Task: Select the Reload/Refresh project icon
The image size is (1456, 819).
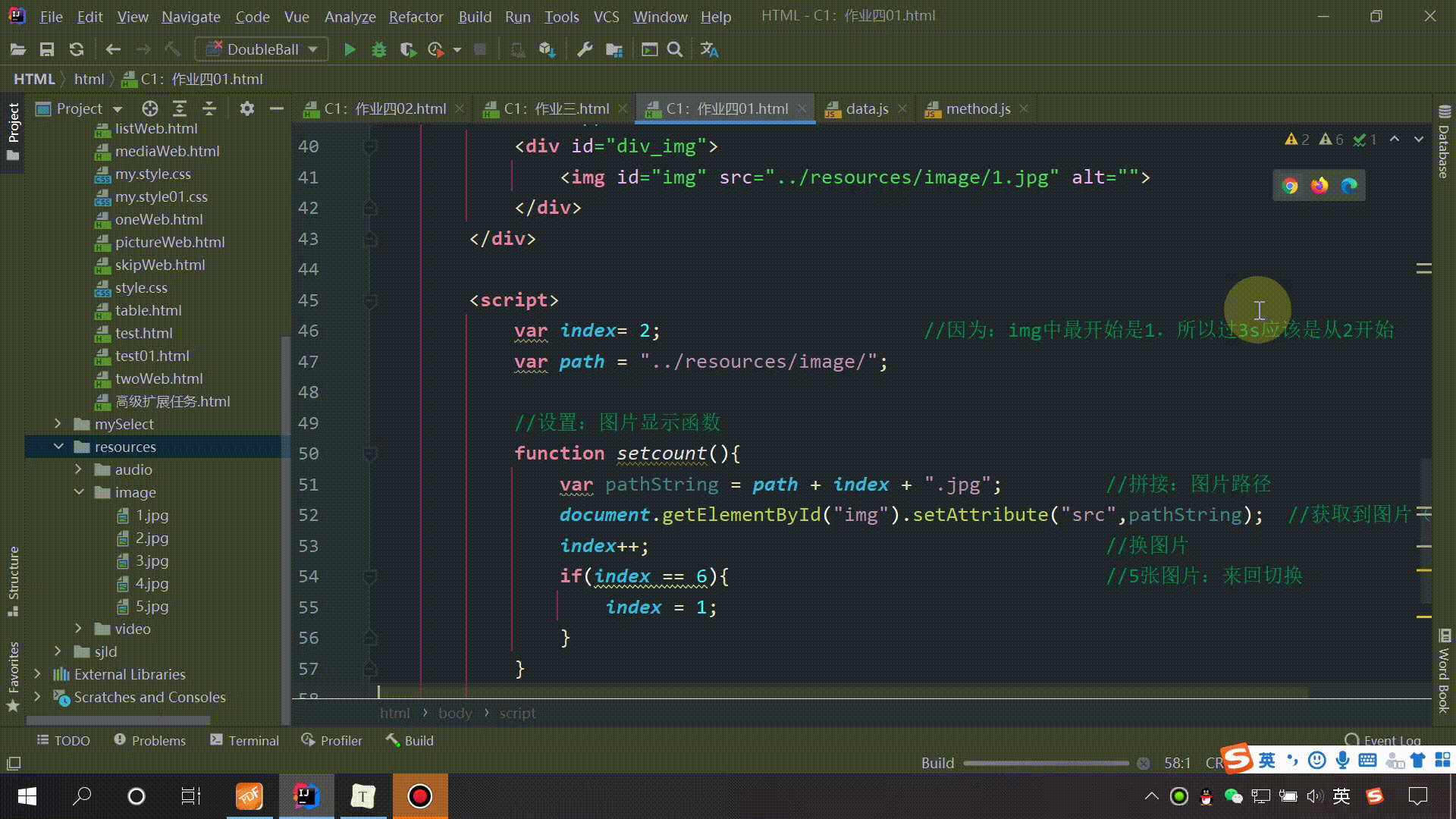Action: coord(77,49)
